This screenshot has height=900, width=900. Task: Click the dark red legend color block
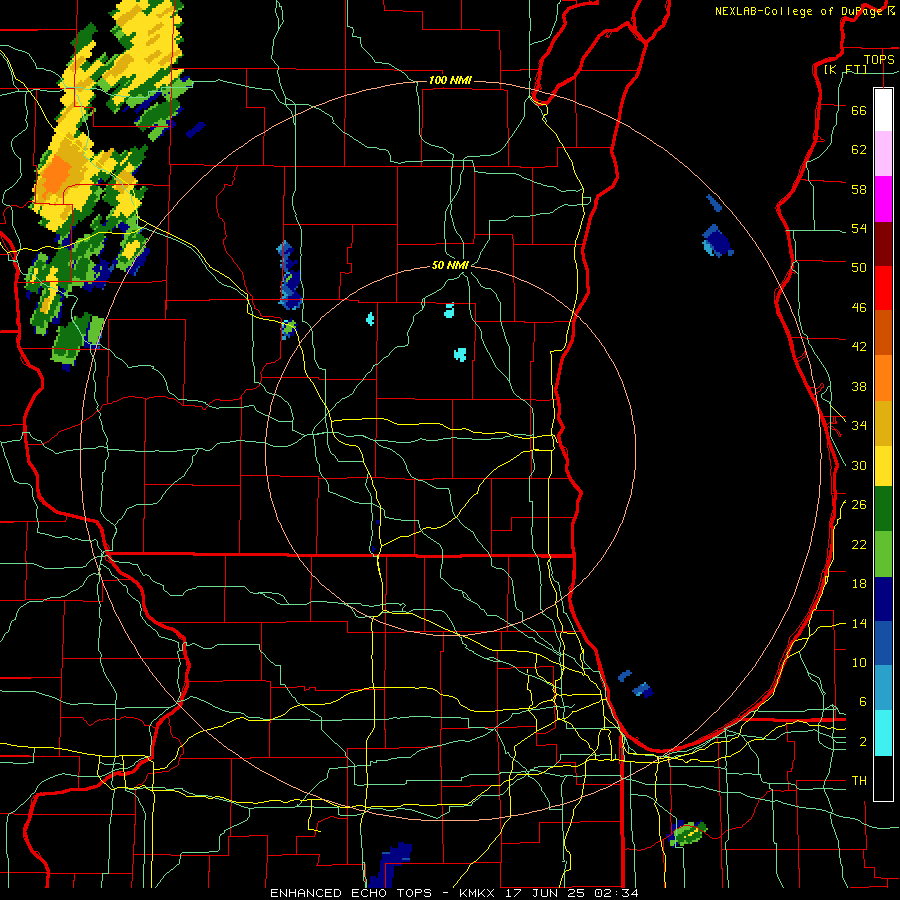[883, 243]
